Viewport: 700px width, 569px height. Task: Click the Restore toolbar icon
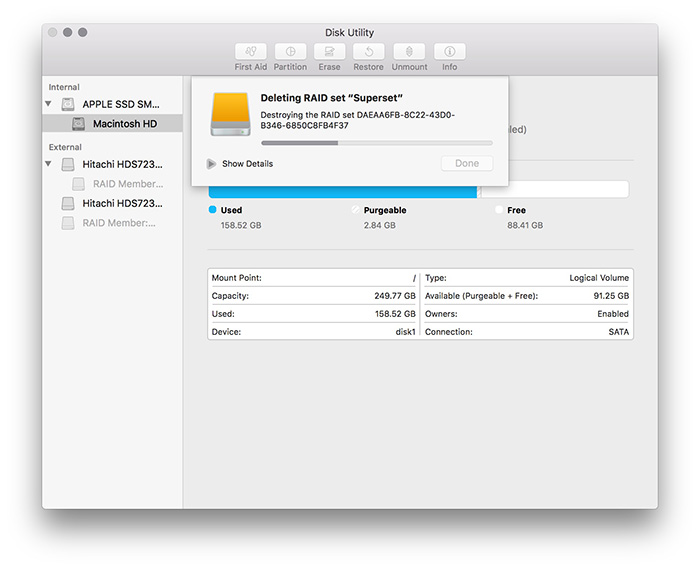tap(369, 52)
